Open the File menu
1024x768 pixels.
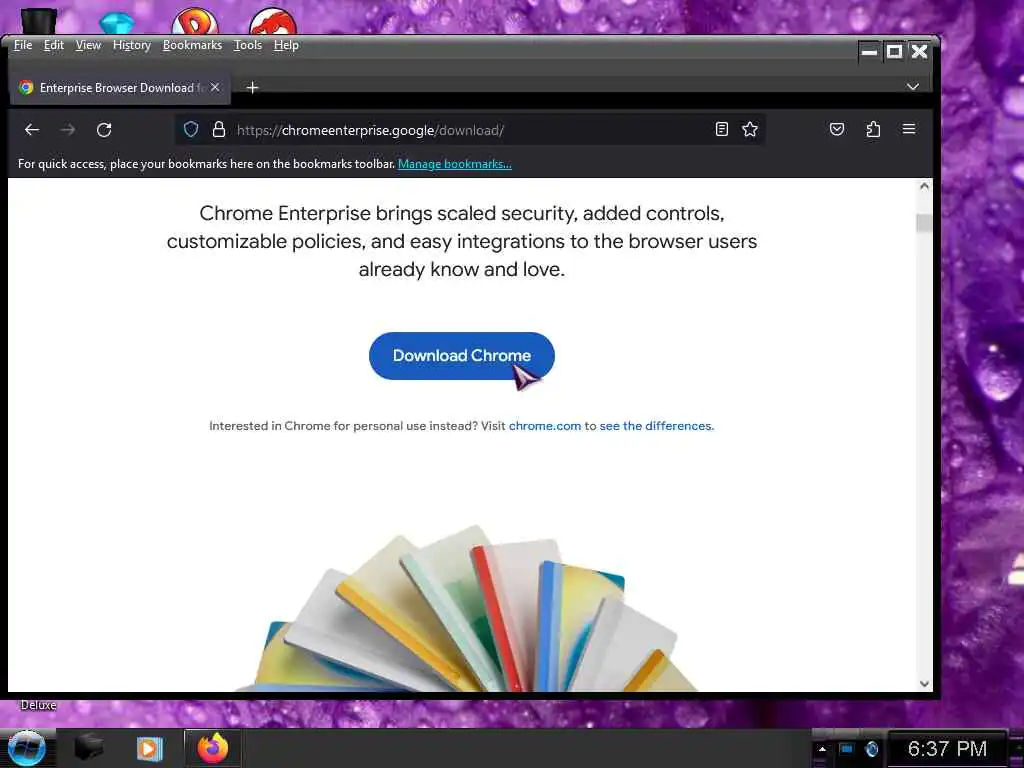tap(23, 45)
